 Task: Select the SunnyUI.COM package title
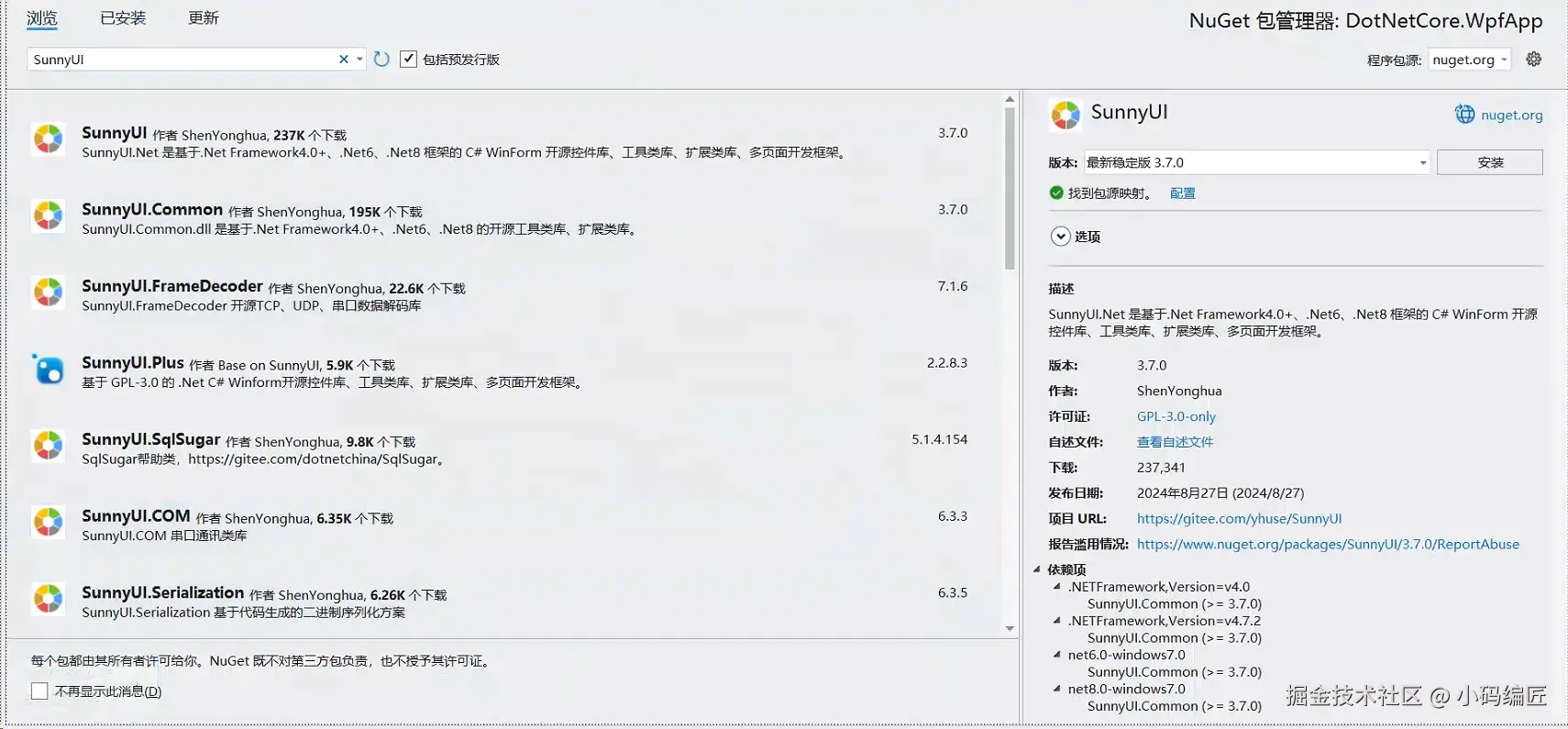(x=136, y=515)
